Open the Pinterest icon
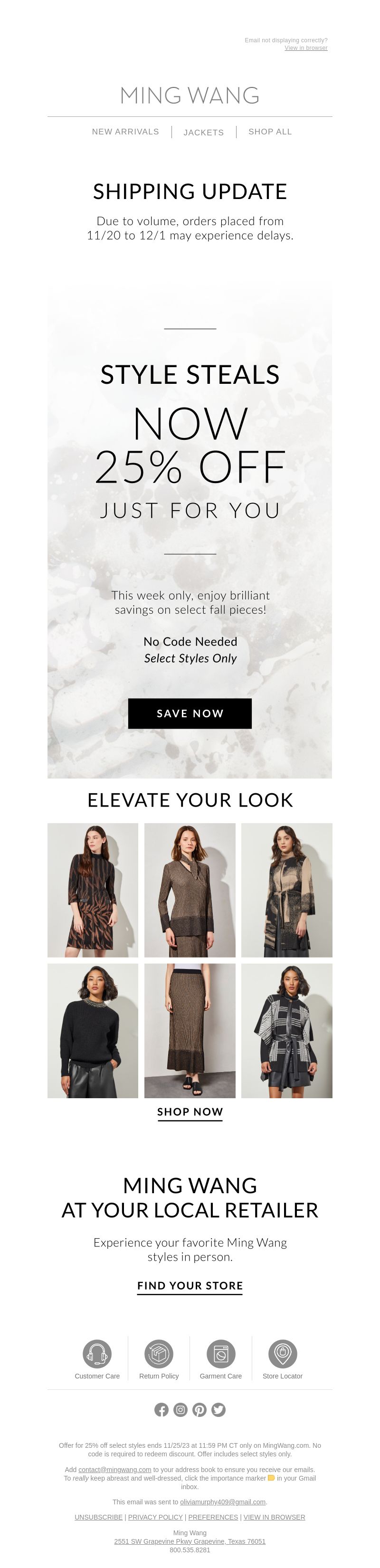This screenshot has width=380, height=1568. click(x=200, y=1410)
